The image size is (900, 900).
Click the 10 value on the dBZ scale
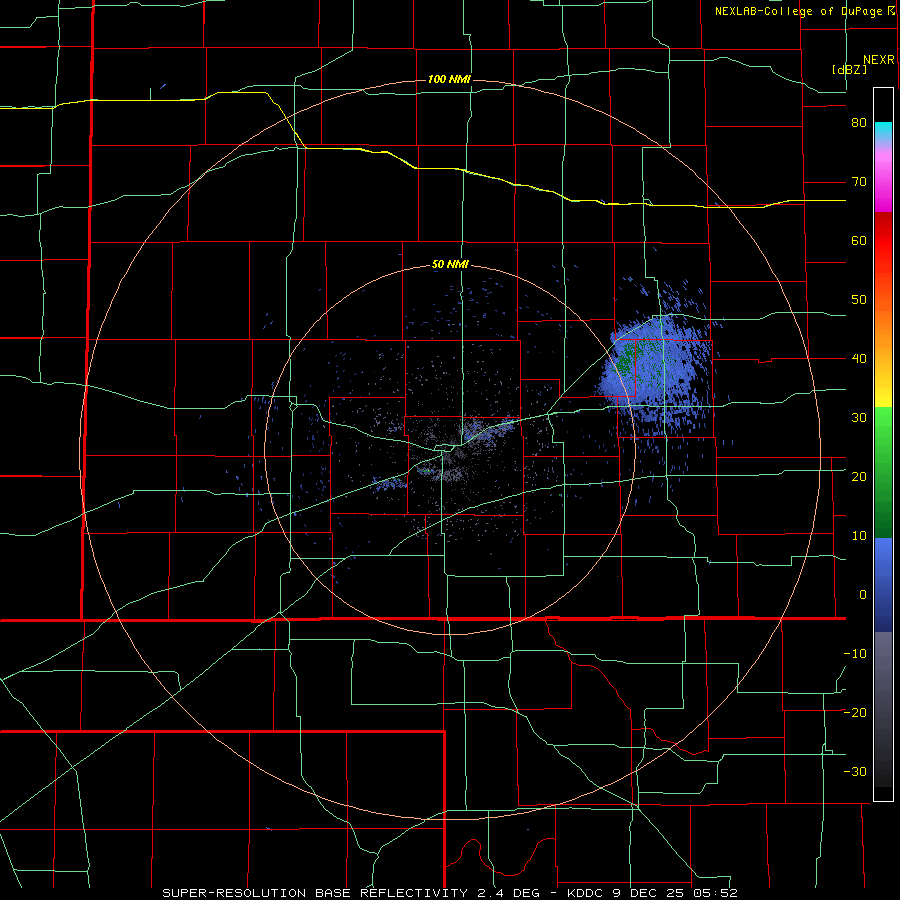(859, 536)
